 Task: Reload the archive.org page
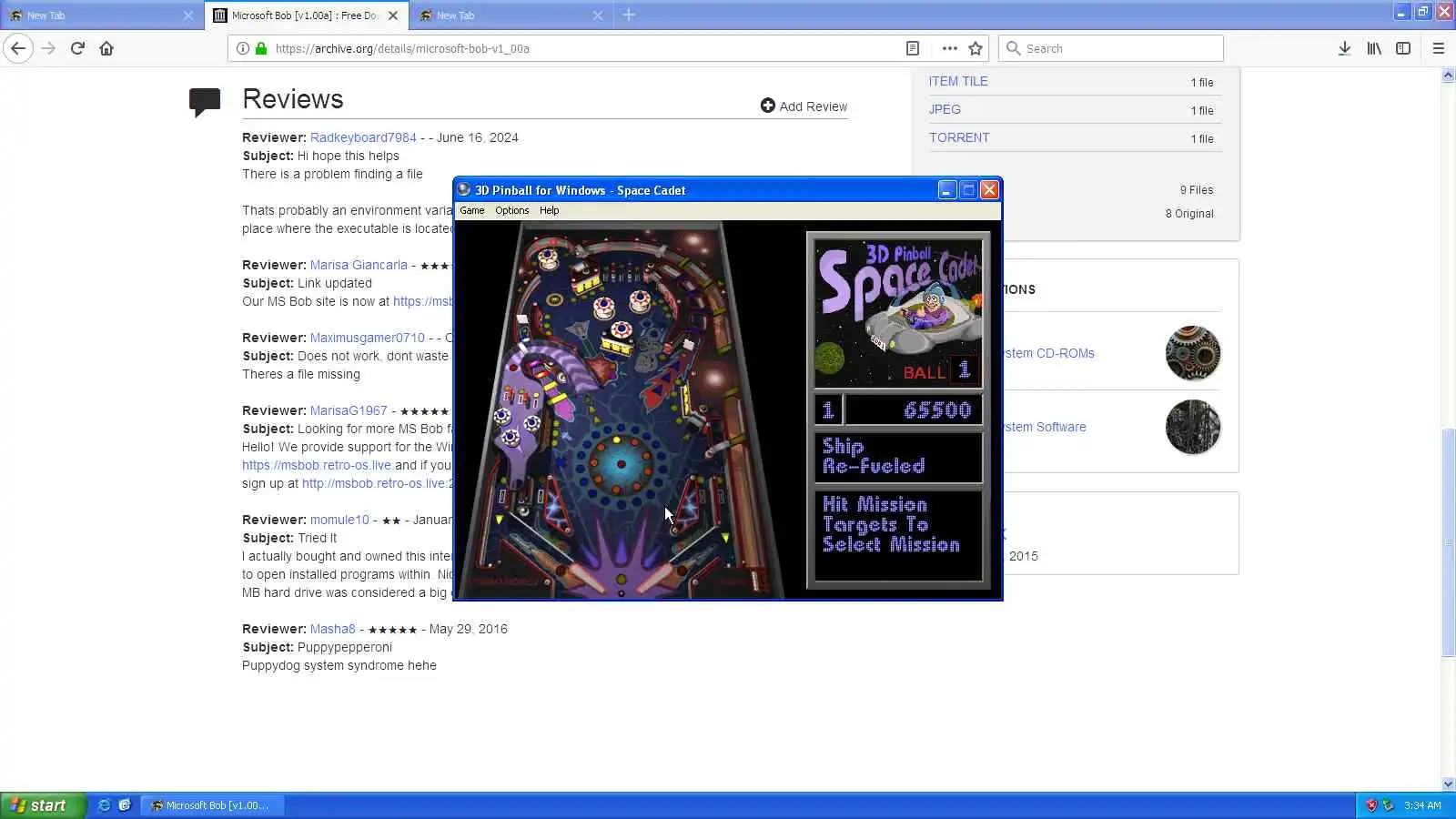click(77, 48)
